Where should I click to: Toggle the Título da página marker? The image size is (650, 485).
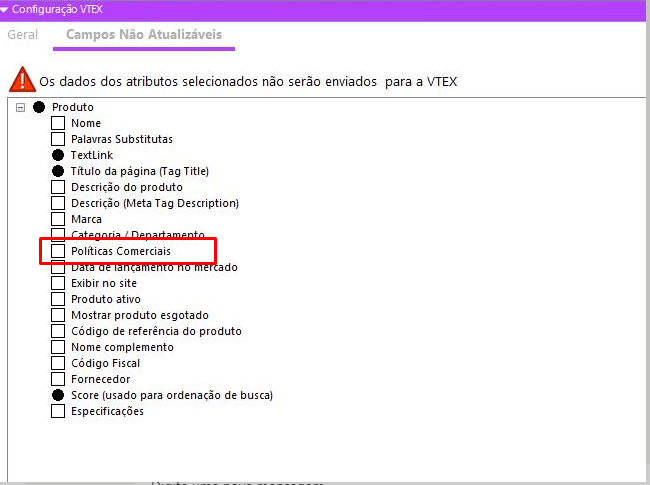point(58,171)
